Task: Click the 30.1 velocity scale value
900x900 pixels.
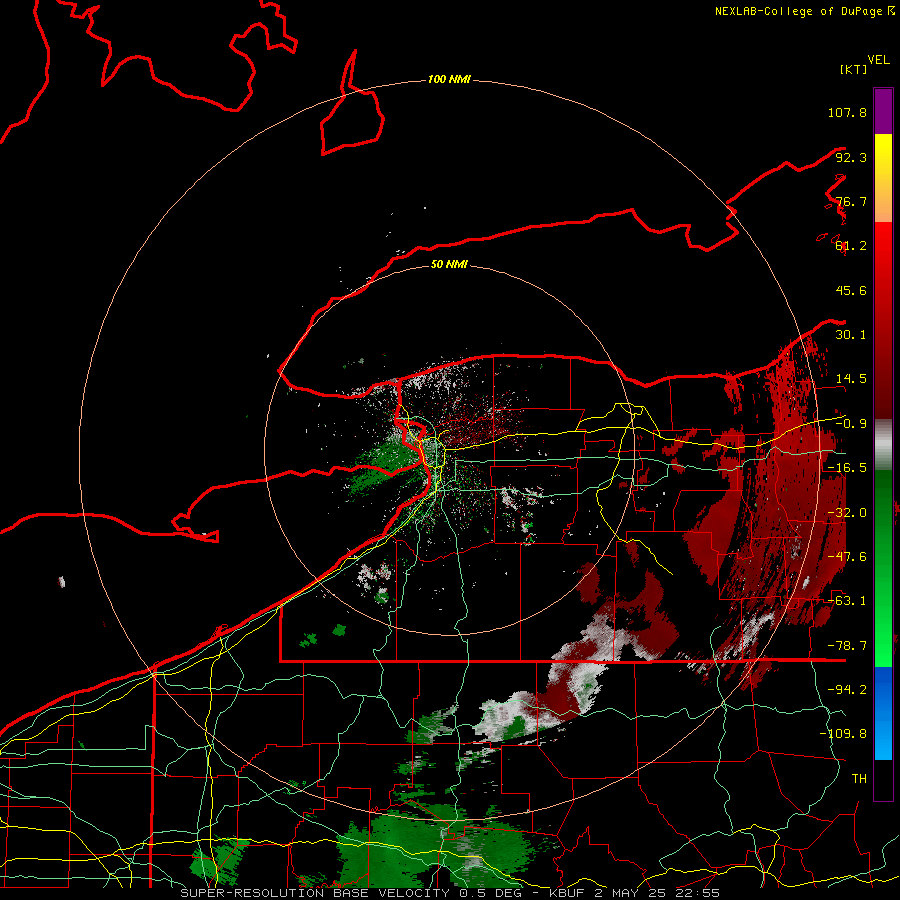Action: [851, 335]
